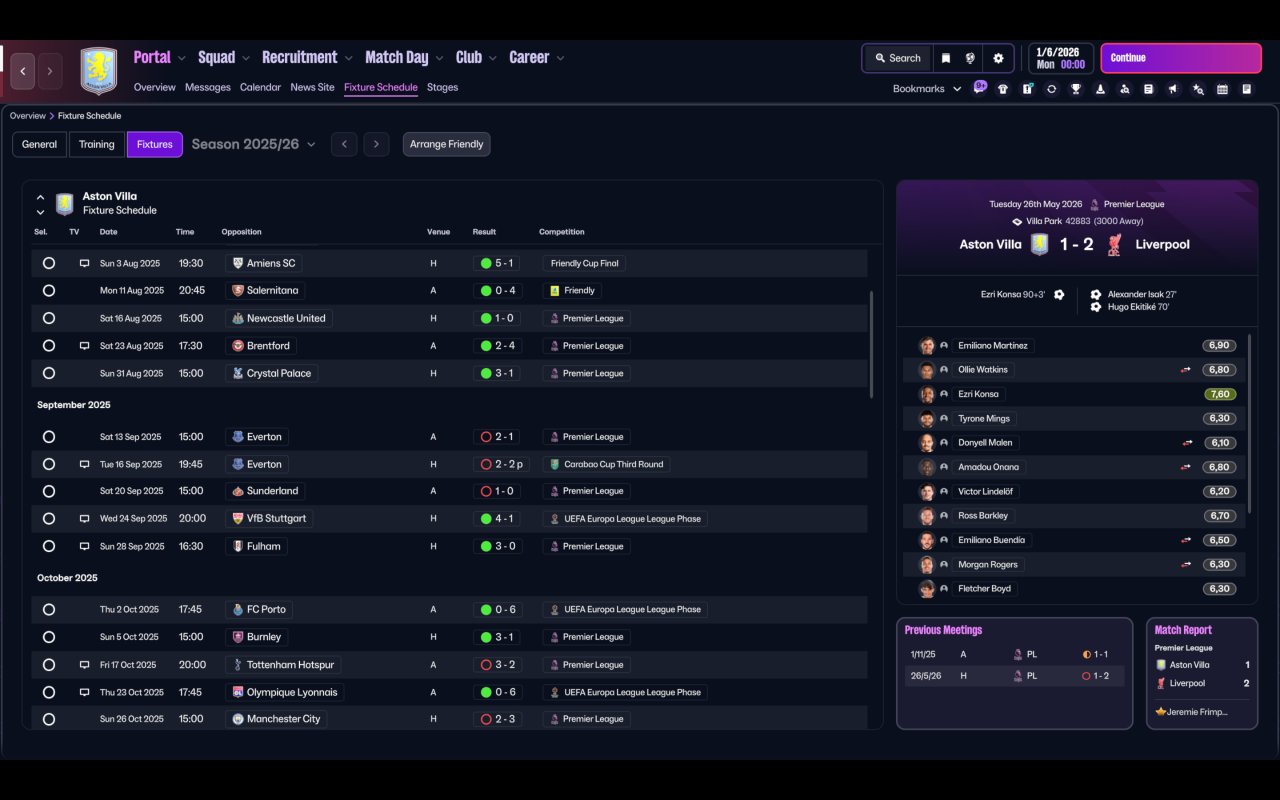This screenshot has width=1280, height=800.
Task: Open the News Site subtab
Action: coord(312,88)
